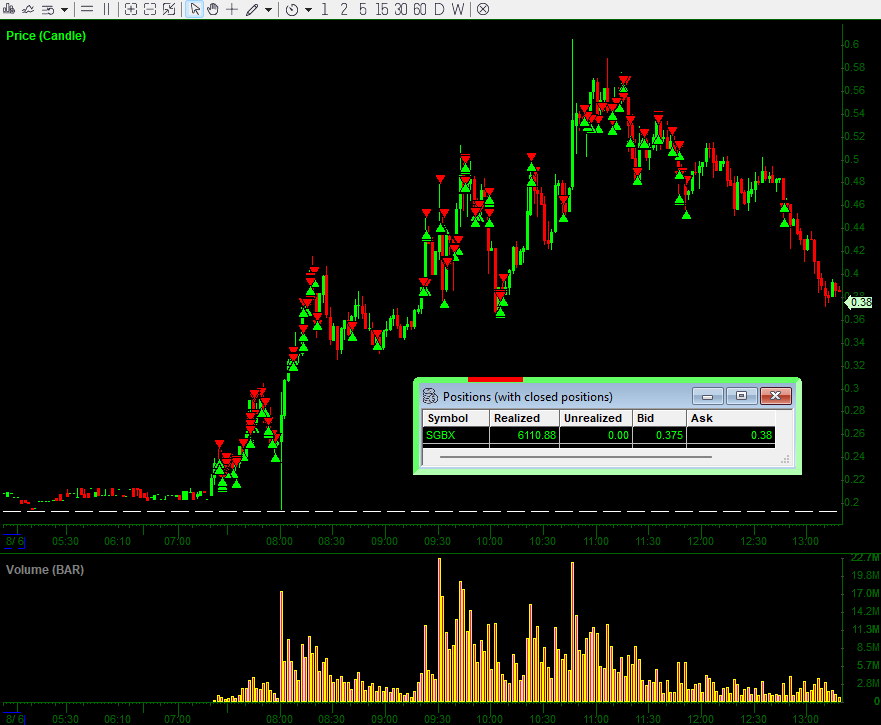Viewport: 881px width, 725px height.
Task: Select the pencil drawing tool
Action: (x=250, y=9)
